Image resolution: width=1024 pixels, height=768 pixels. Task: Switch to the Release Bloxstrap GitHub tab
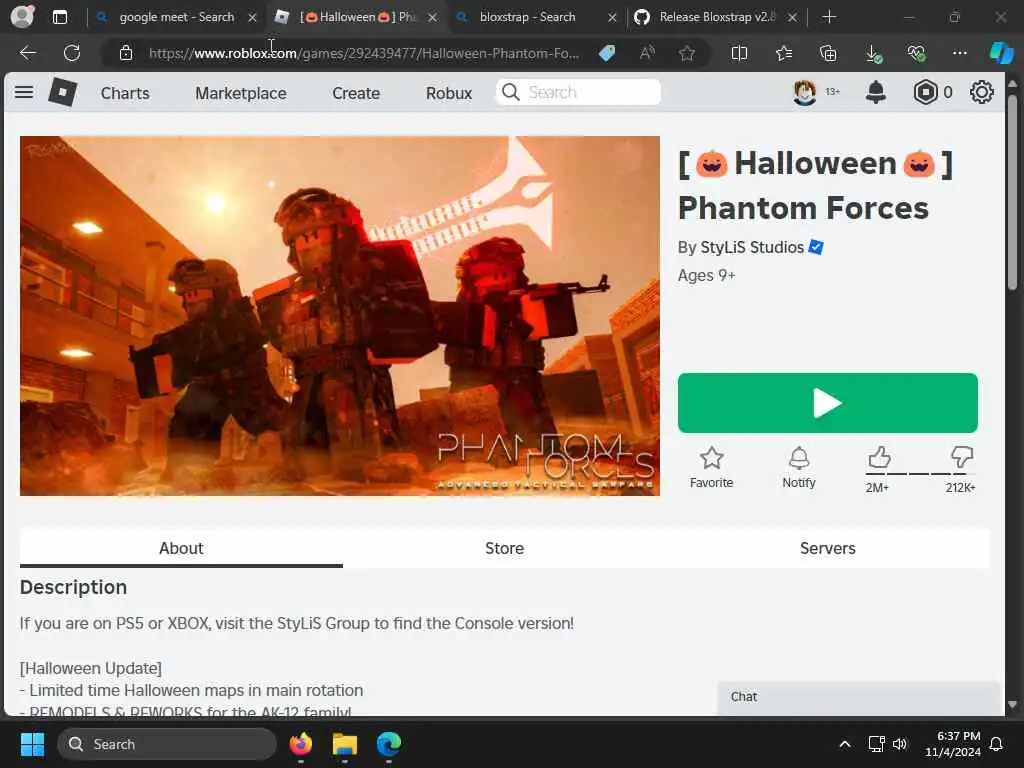pos(716,17)
